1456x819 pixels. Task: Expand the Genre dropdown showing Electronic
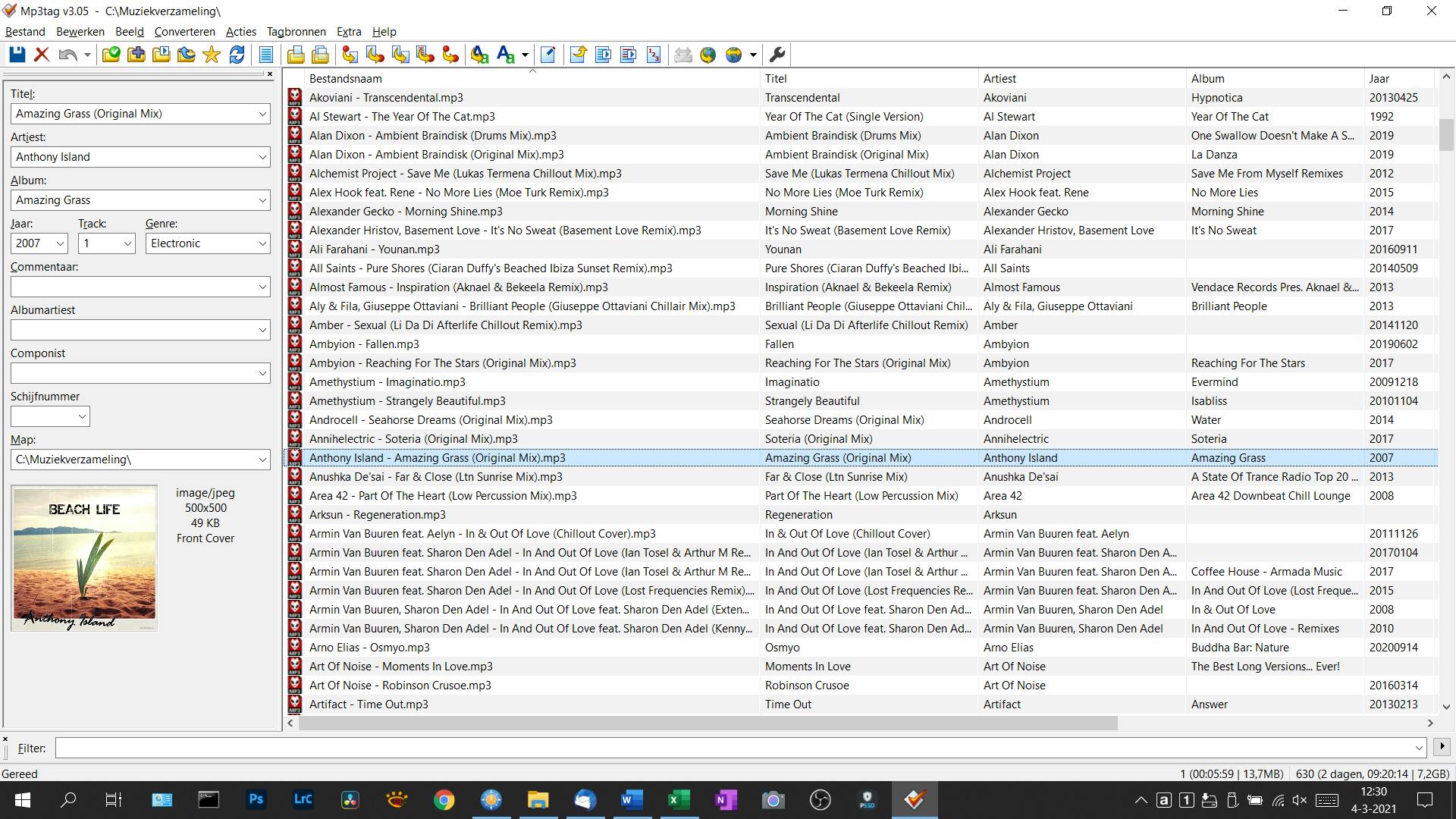pyautogui.click(x=262, y=243)
